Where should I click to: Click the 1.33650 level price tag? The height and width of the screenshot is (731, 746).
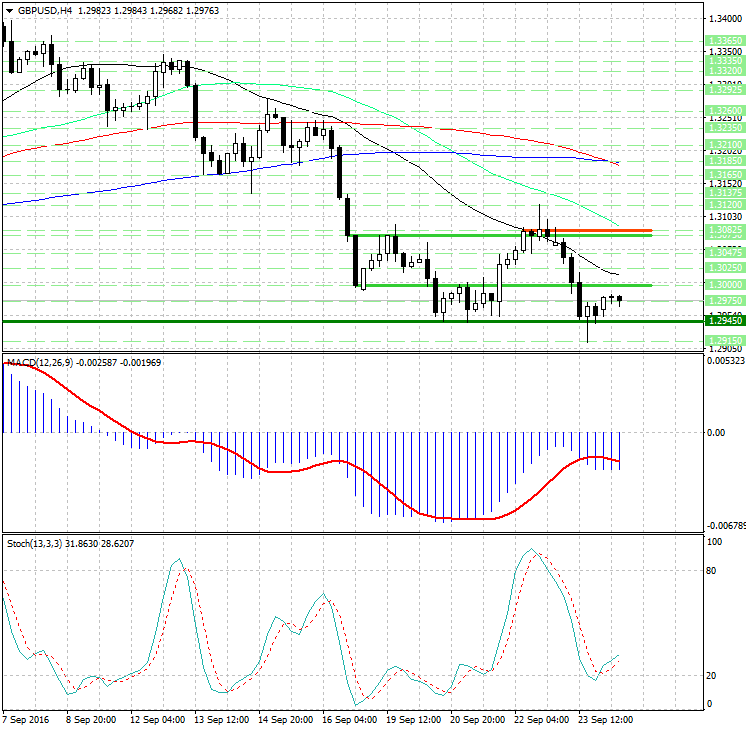click(724, 40)
